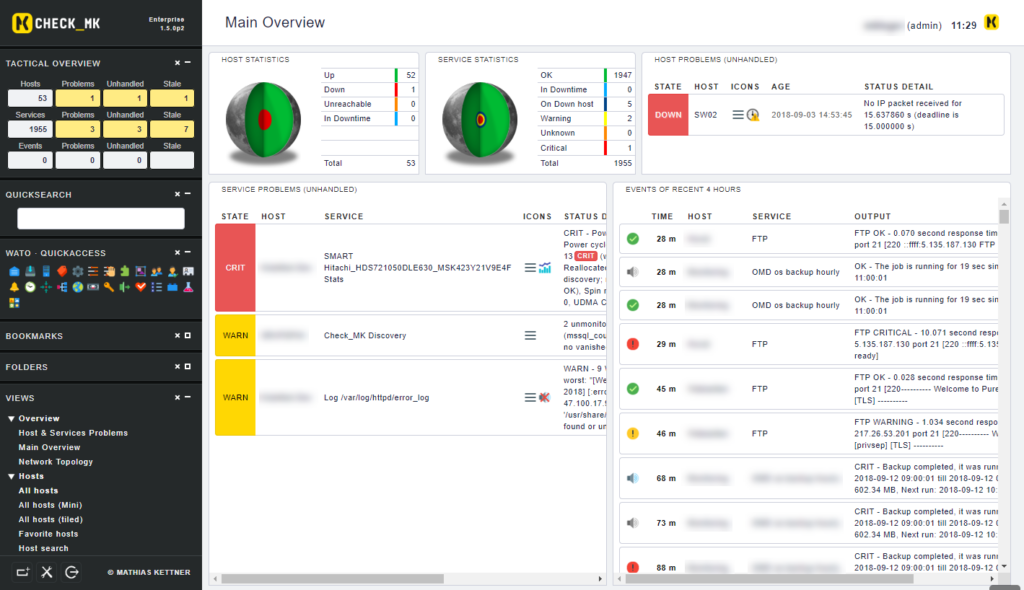This screenshot has height=590, width=1024.
Task: Click the Check_MK logo in the sidebar header
Action: tap(56, 24)
